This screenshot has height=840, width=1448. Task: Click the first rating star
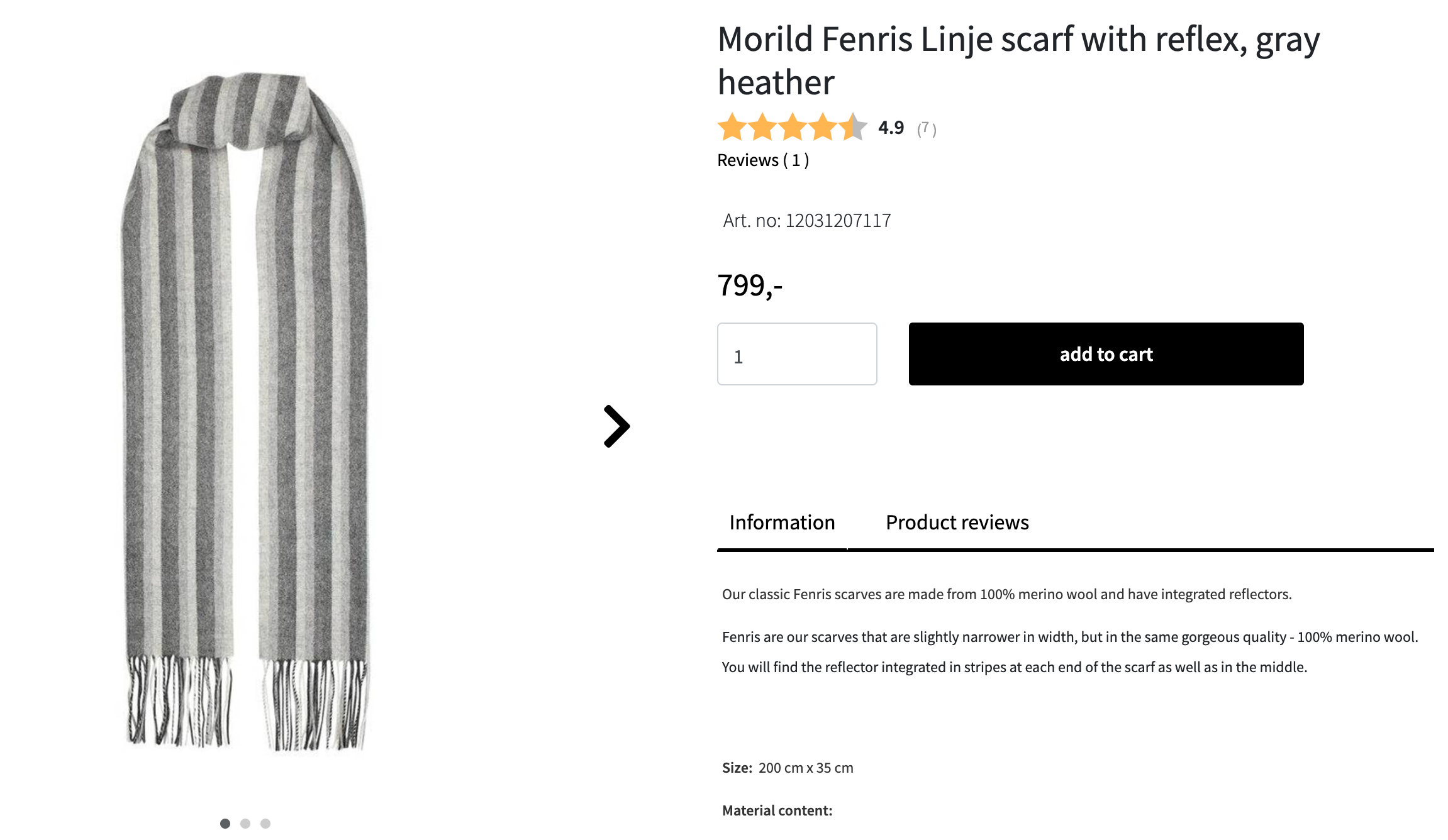(732, 128)
